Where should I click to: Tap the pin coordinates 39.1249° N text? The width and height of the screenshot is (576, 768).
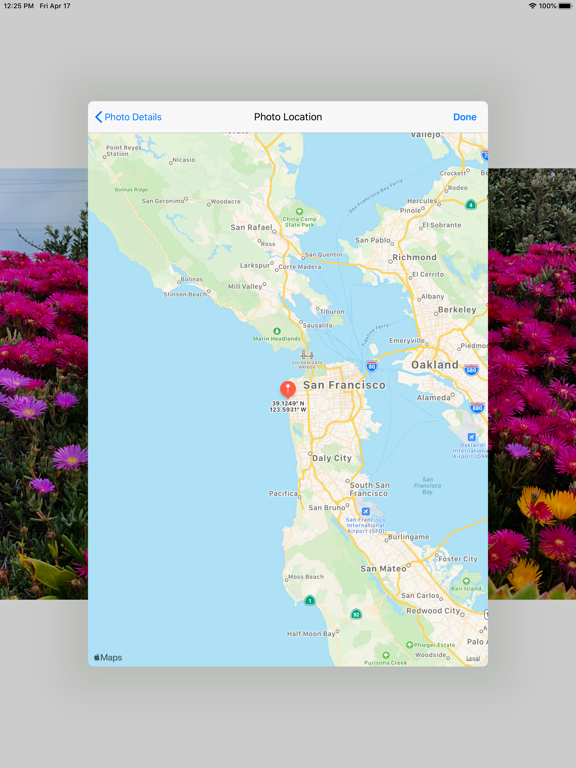(288, 404)
